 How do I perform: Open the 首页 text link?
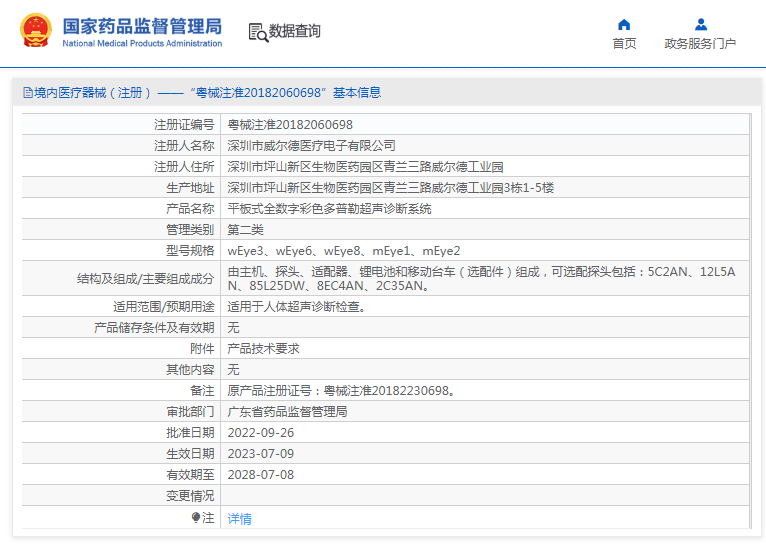point(624,44)
